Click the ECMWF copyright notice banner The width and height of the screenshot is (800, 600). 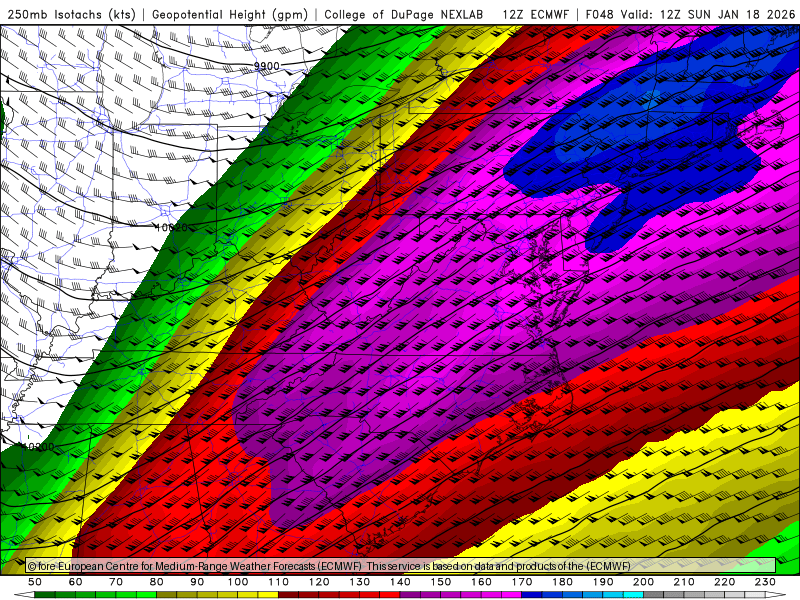pos(401,566)
